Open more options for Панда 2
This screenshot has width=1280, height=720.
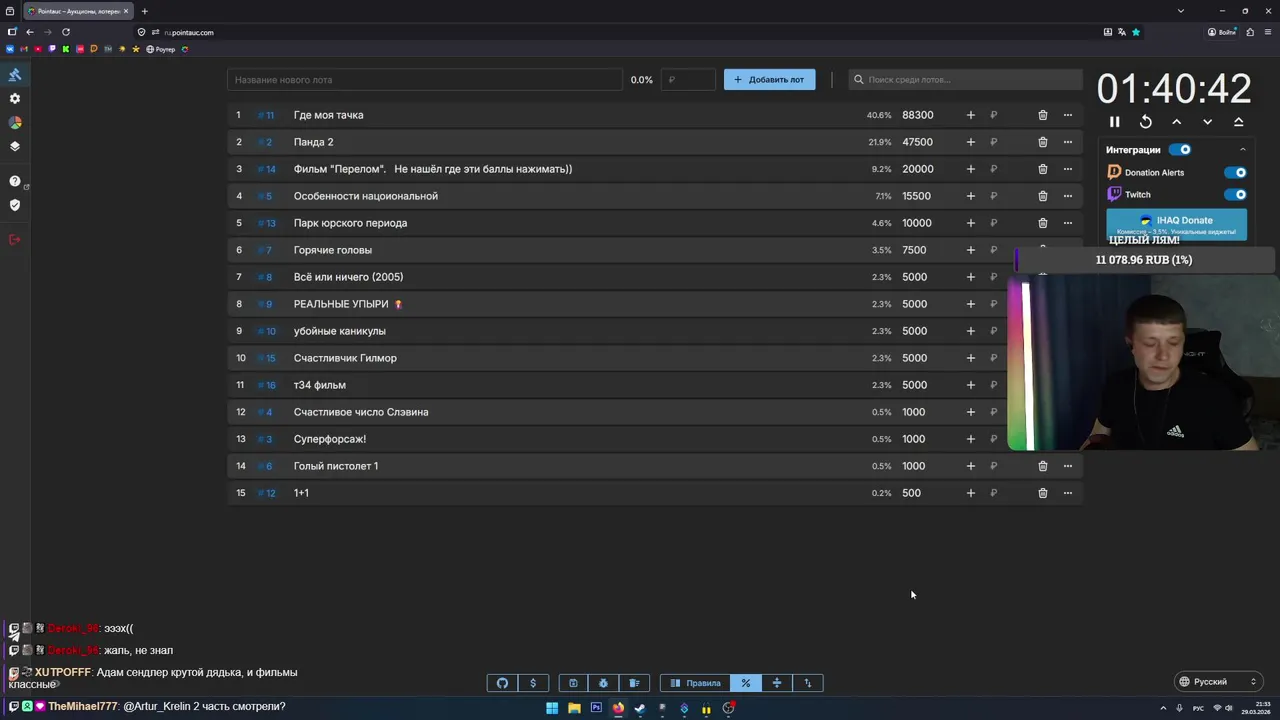pos(1068,142)
